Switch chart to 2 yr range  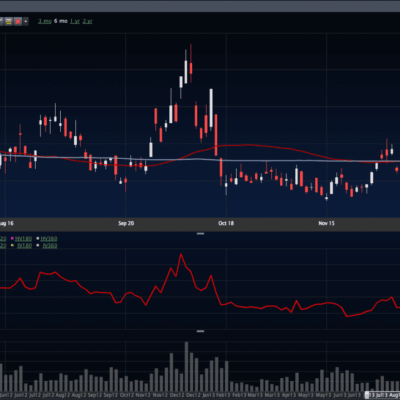[x=87, y=21]
